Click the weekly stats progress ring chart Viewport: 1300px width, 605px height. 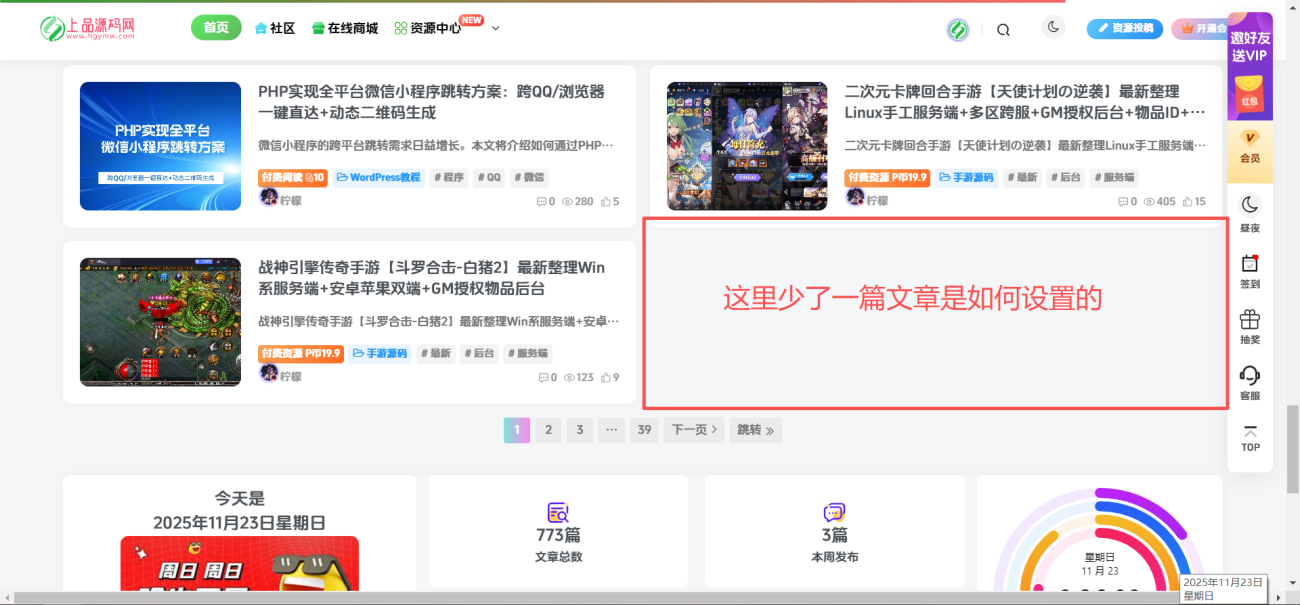coord(1099,548)
